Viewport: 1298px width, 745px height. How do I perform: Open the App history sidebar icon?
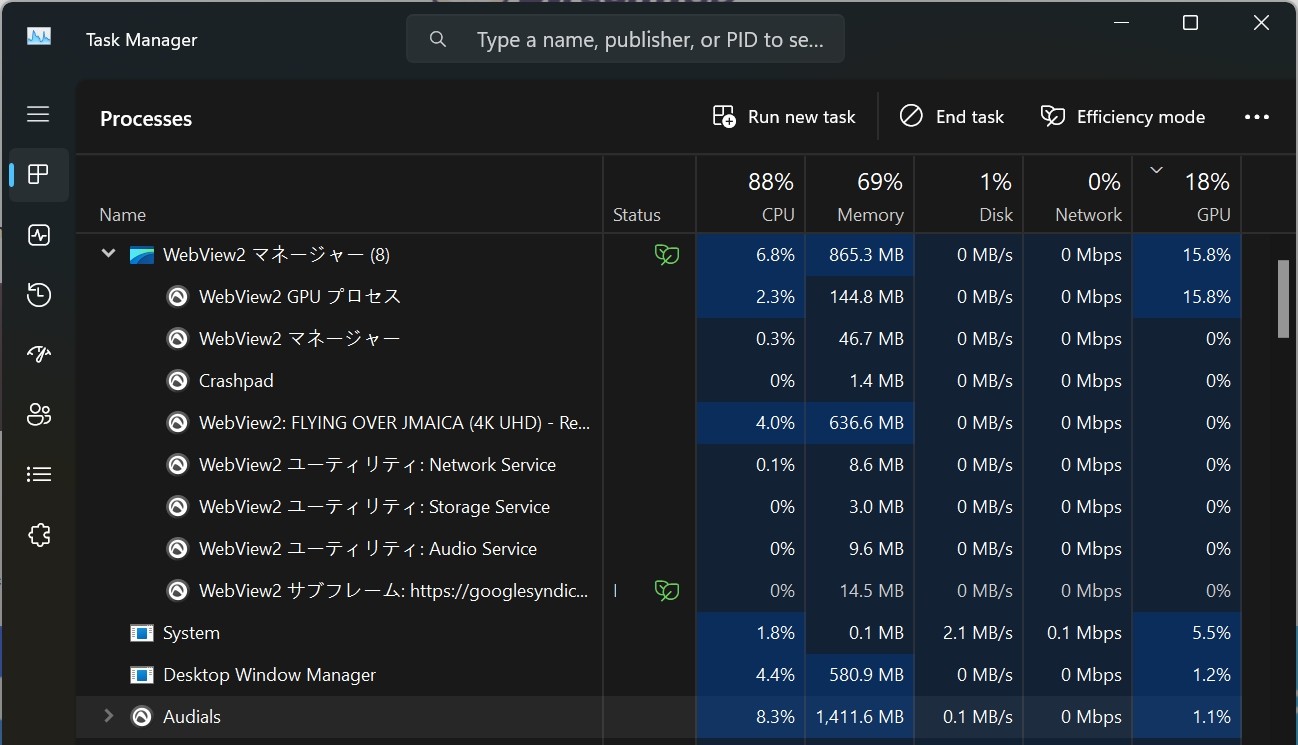click(x=38, y=295)
